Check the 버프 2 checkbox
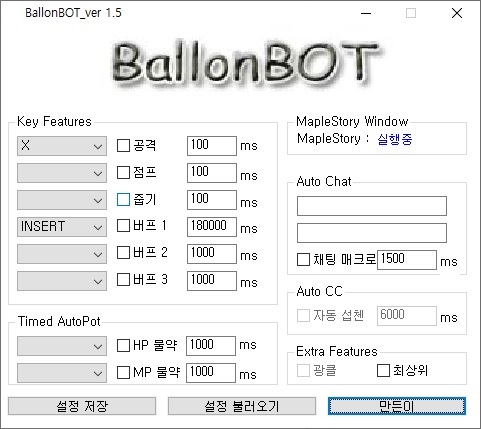Screen dimensions: 481x429 pos(123,253)
